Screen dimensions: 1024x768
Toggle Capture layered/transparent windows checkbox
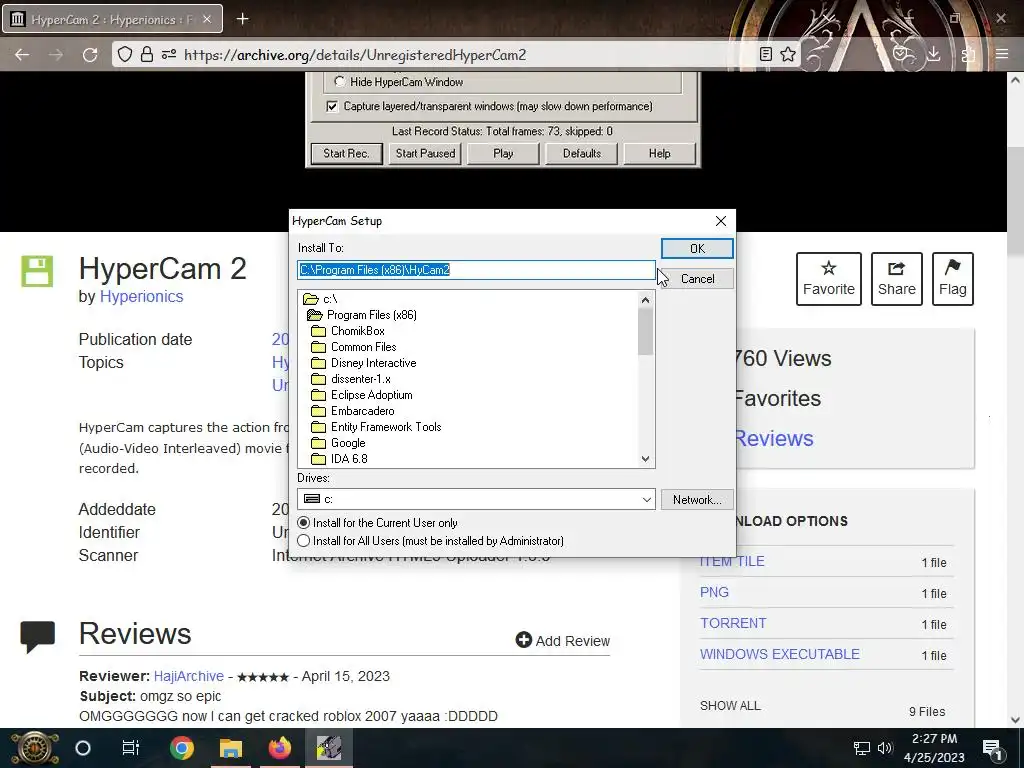tap(332, 106)
